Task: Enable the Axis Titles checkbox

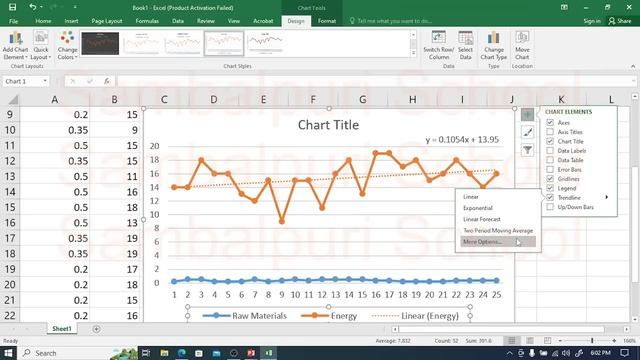Action: [550, 132]
